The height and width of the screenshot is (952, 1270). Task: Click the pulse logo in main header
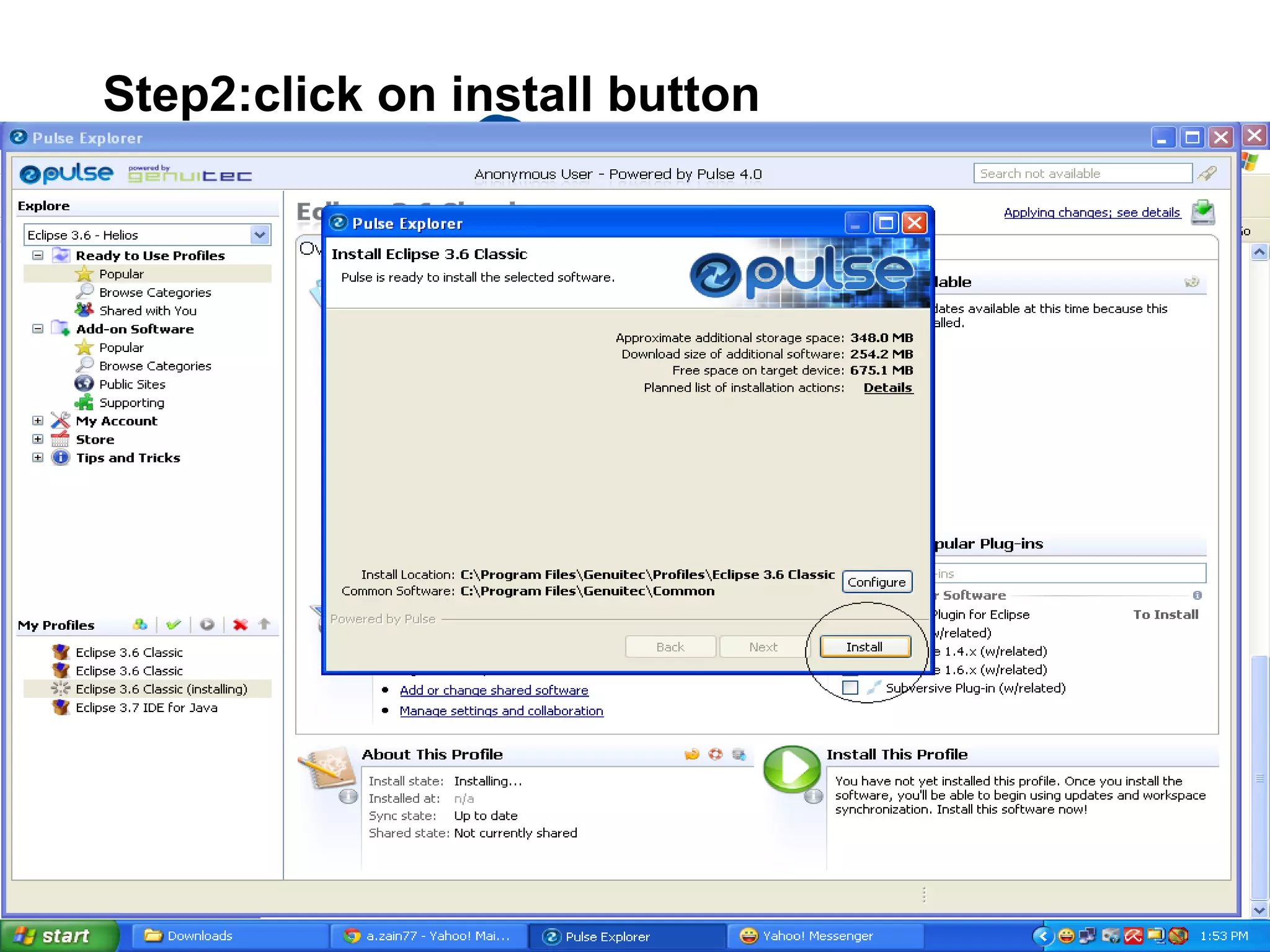coord(66,173)
